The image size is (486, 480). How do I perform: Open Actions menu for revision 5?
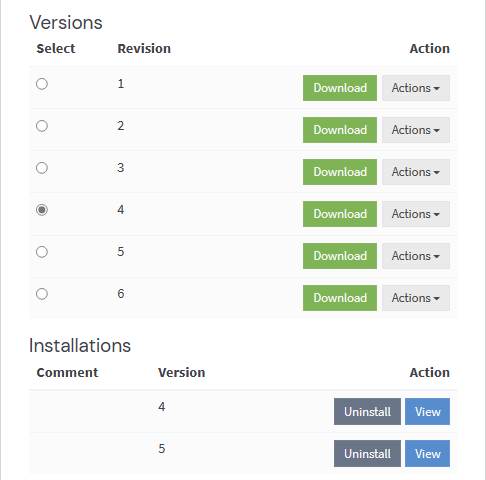coord(416,256)
